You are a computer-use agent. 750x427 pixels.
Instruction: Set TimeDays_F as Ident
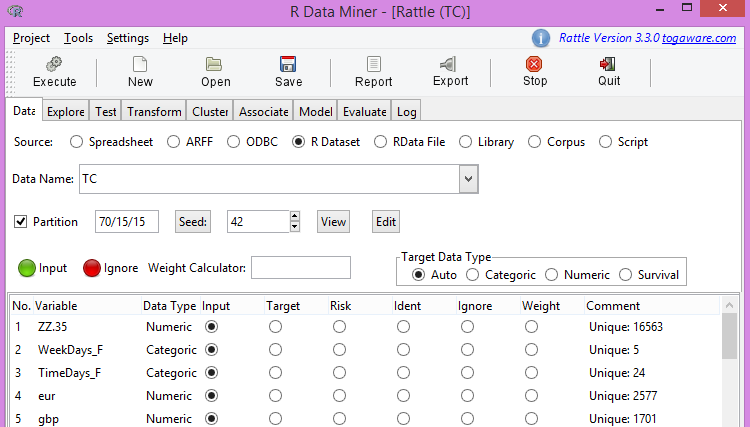pyautogui.click(x=403, y=372)
